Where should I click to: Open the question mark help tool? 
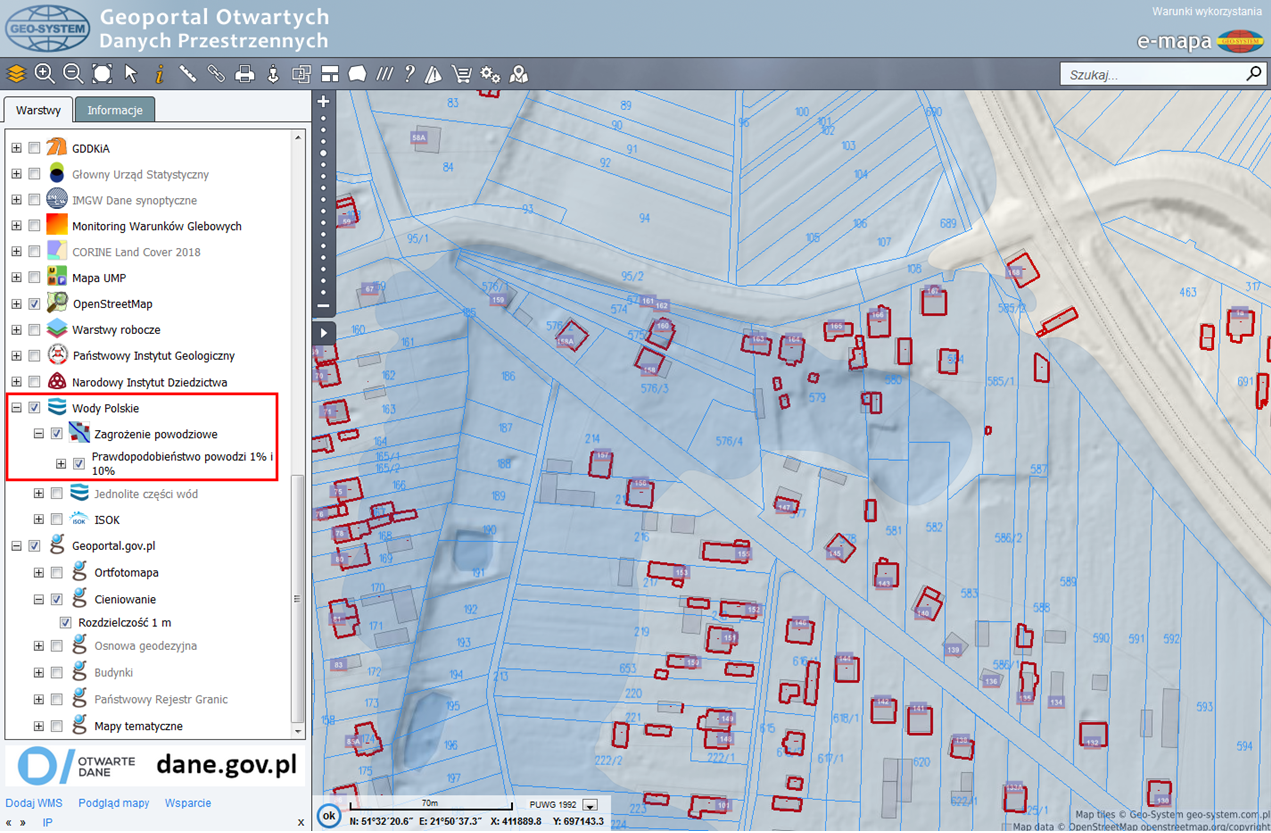(x=409, y=74)
